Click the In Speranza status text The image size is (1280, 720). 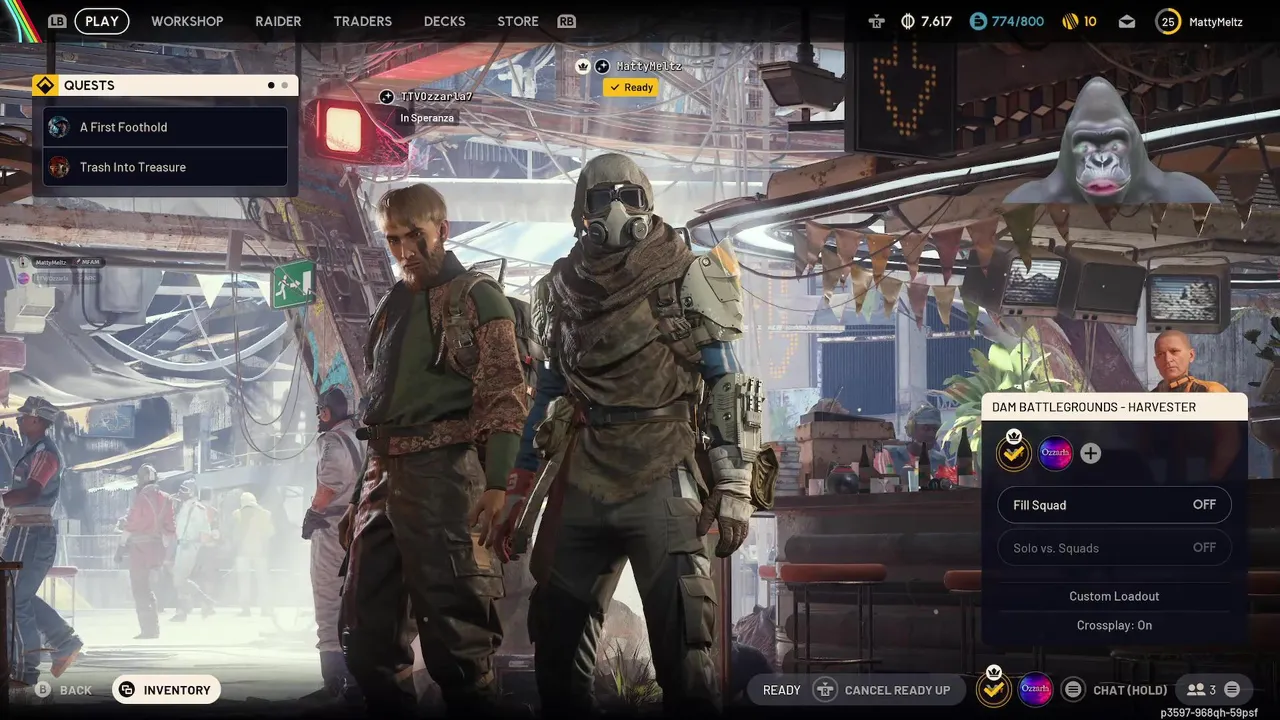(427, 118)
